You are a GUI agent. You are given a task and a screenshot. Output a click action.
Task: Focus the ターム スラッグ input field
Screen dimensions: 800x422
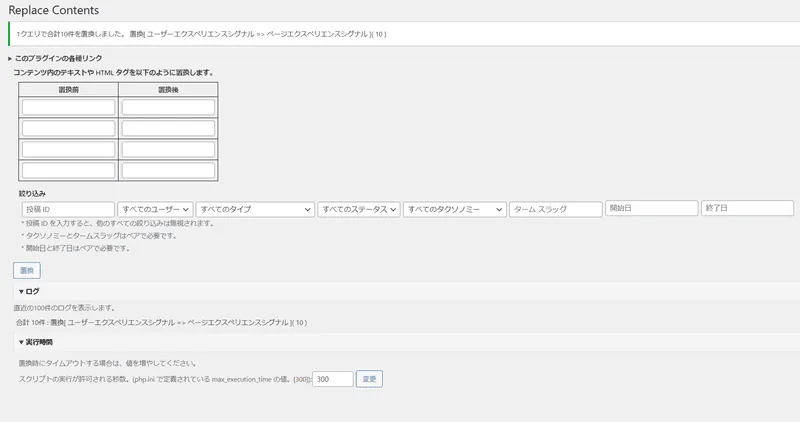pos(556,209)
